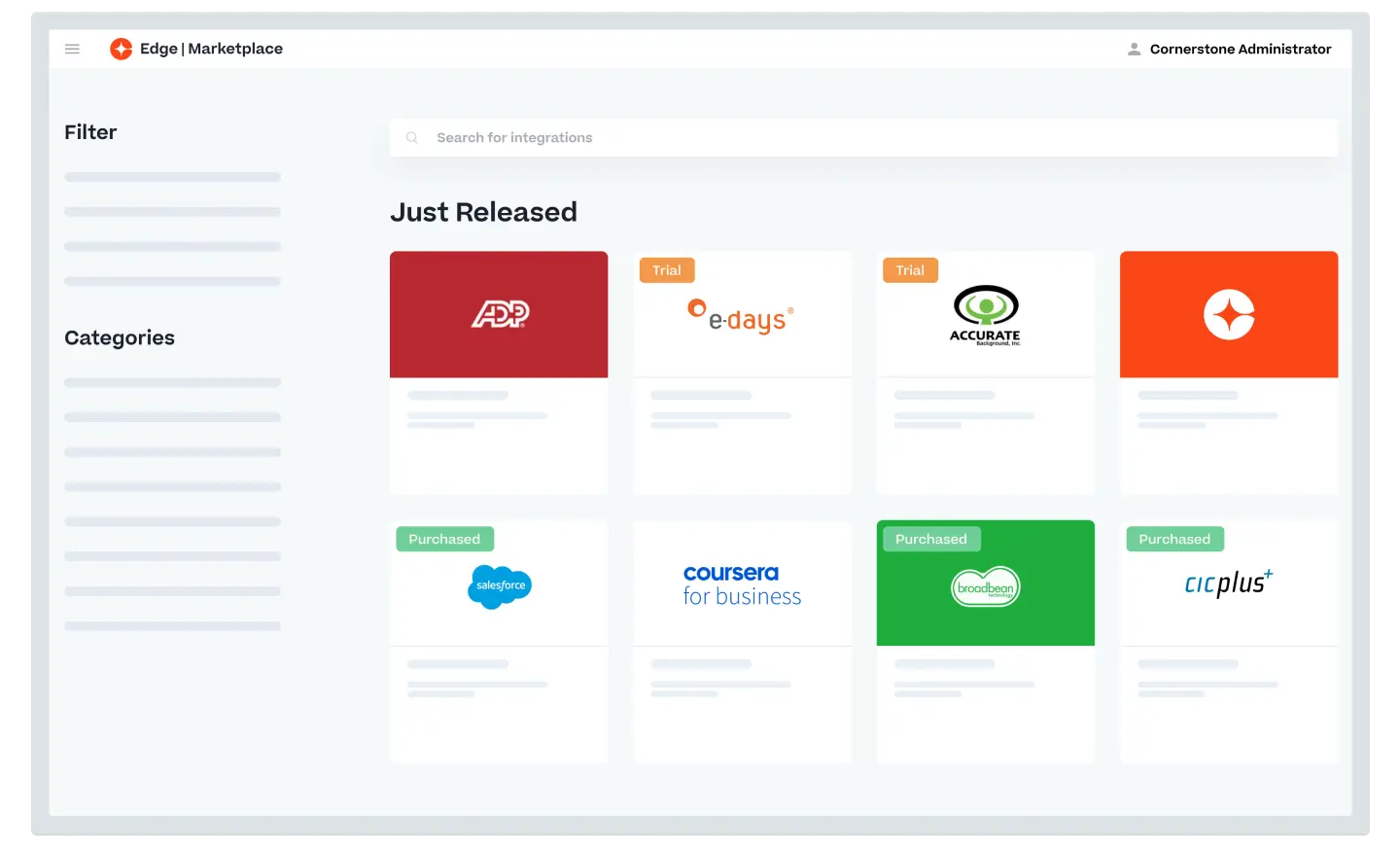Open the Edge Marketplace title link
This screenshot has width=1400, height=848.
(212, 48)
